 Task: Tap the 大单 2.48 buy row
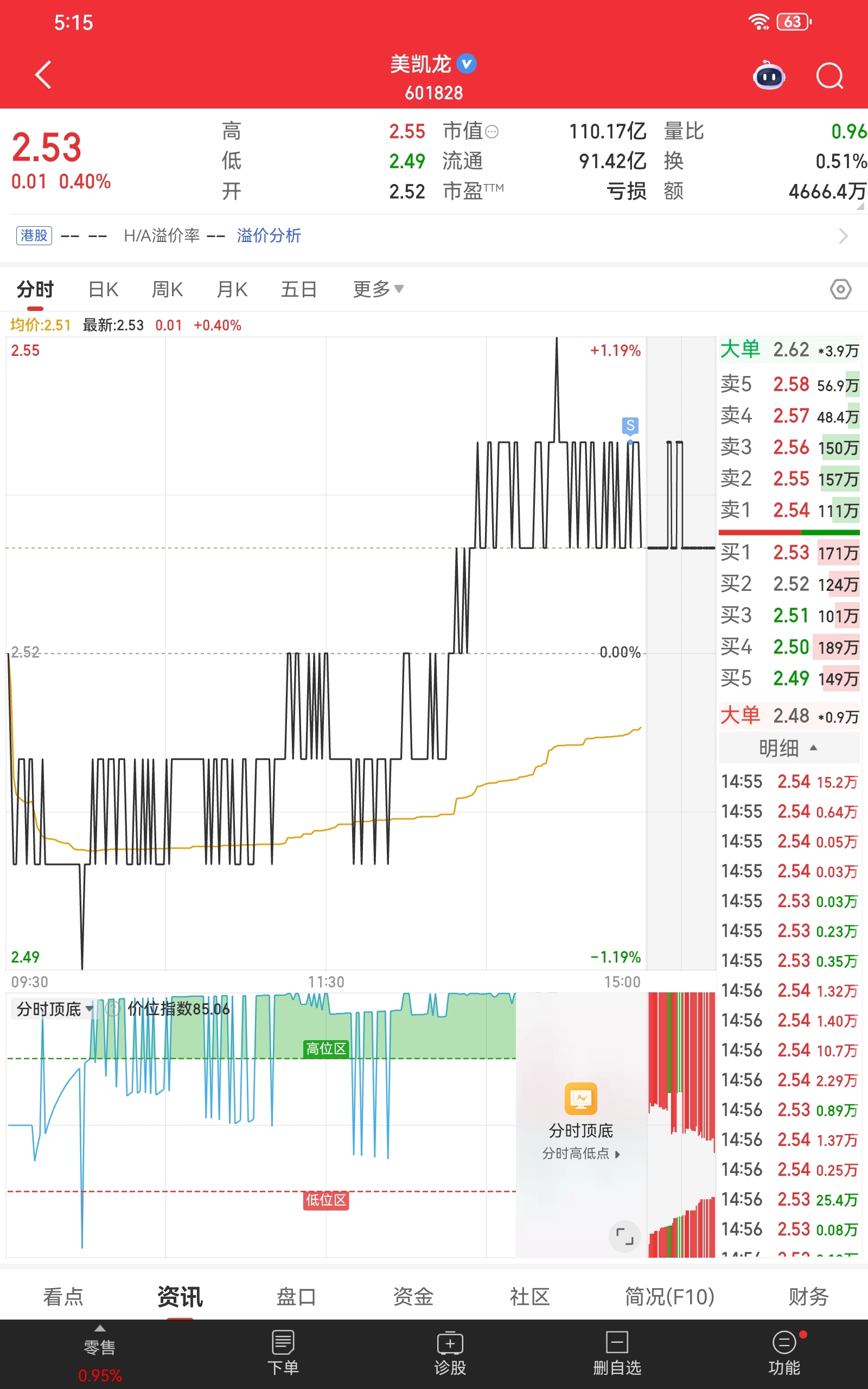pyautogui.click(x=789, y=716)
